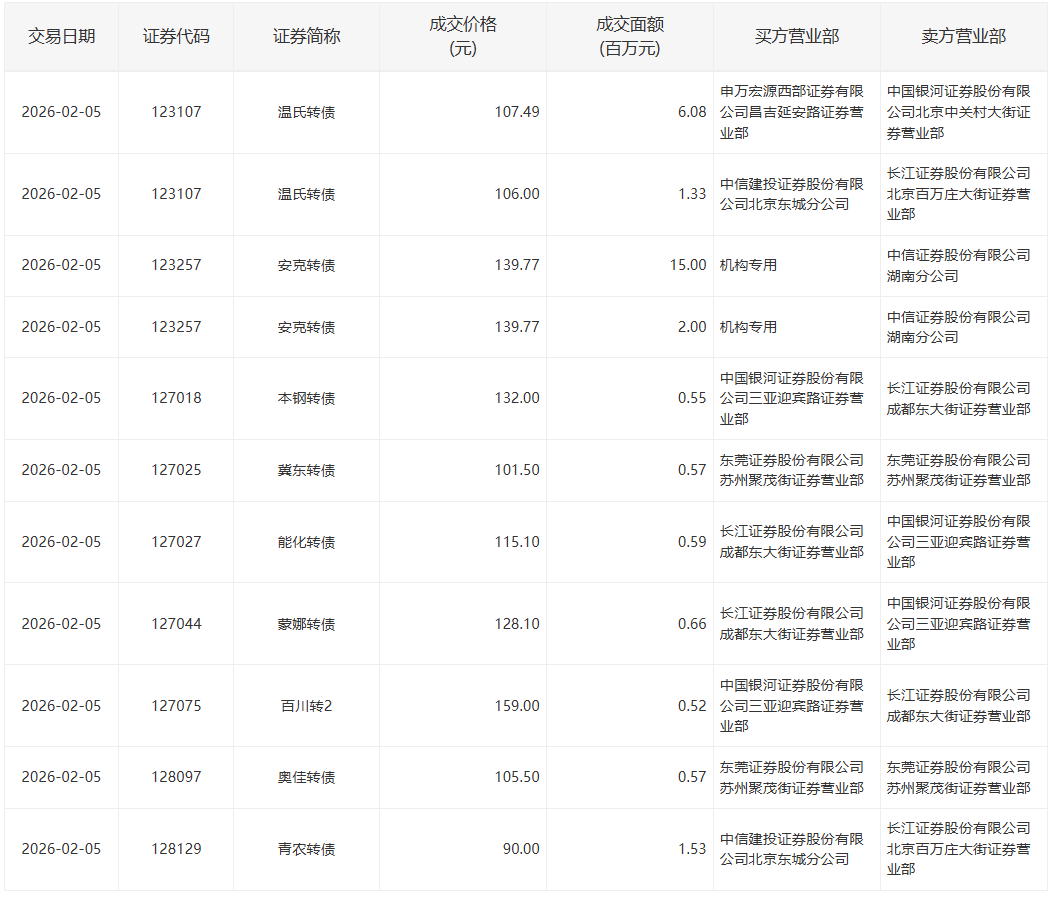Select security code 127018

tap(176, 398)
